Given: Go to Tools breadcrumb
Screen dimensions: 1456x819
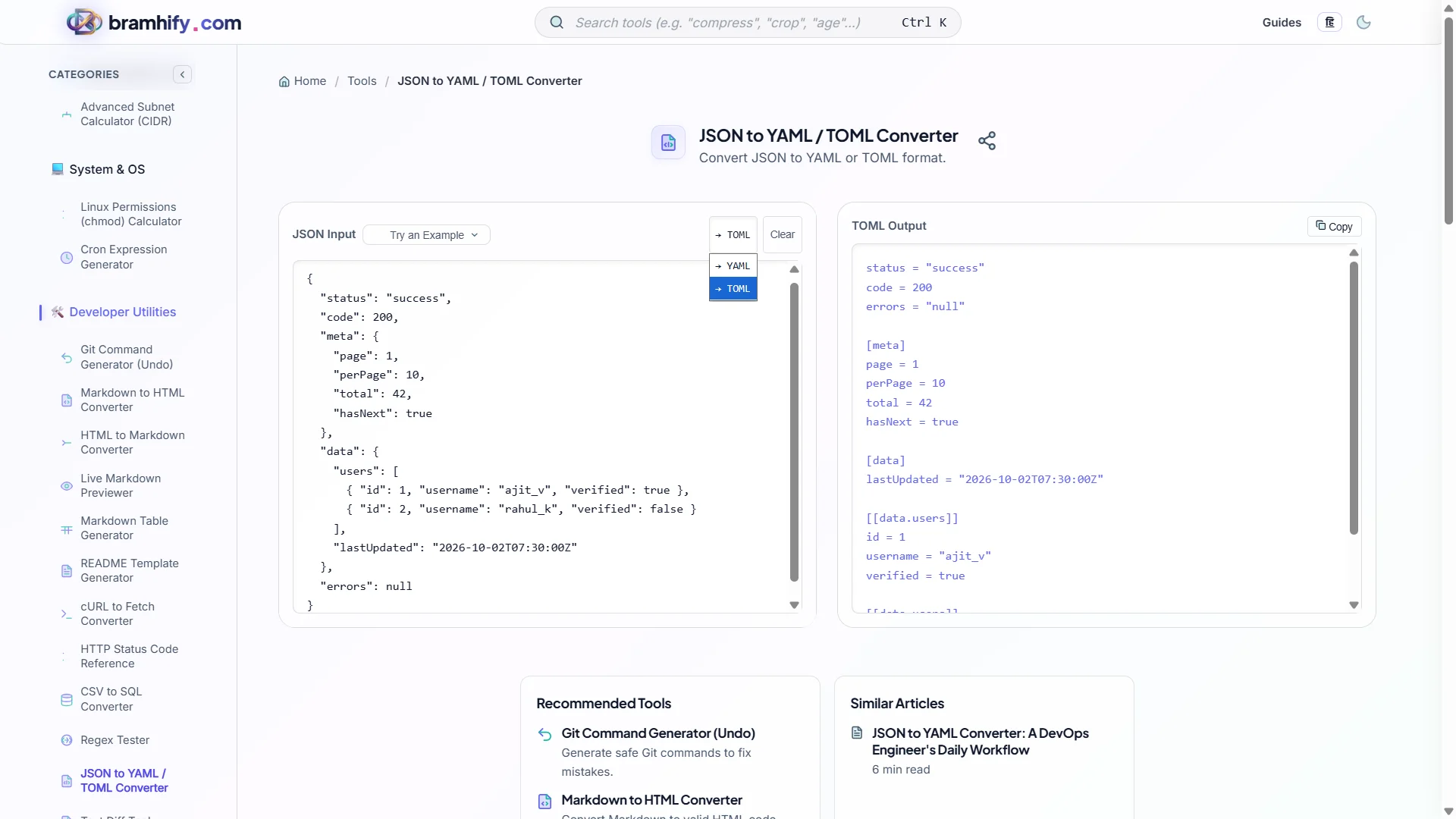Looking at the screenshot, I should [x=362, y=81].
